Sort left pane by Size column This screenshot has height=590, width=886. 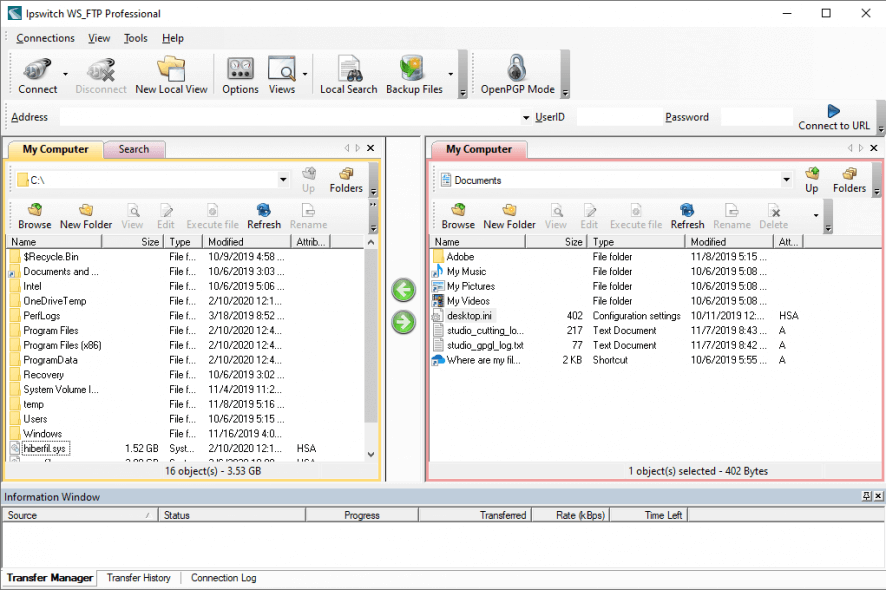[x=133, y=242]
